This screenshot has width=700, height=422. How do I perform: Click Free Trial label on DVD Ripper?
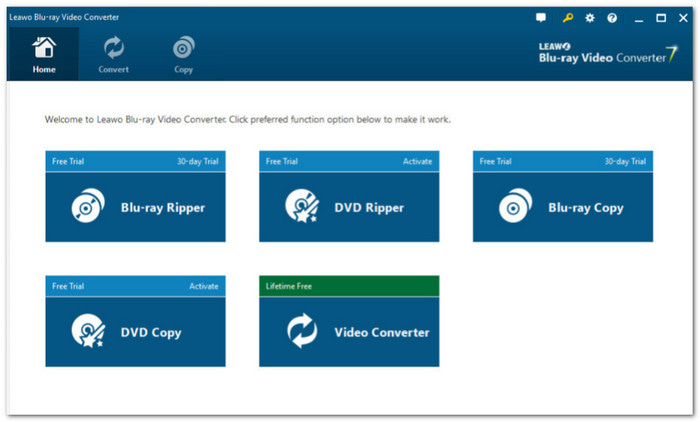coord(282,161)
